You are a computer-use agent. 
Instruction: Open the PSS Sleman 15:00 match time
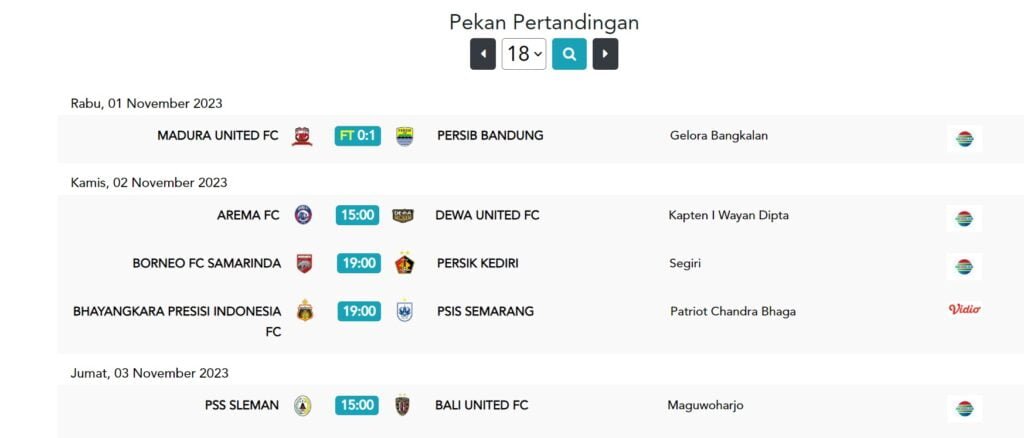pos(356,405)
